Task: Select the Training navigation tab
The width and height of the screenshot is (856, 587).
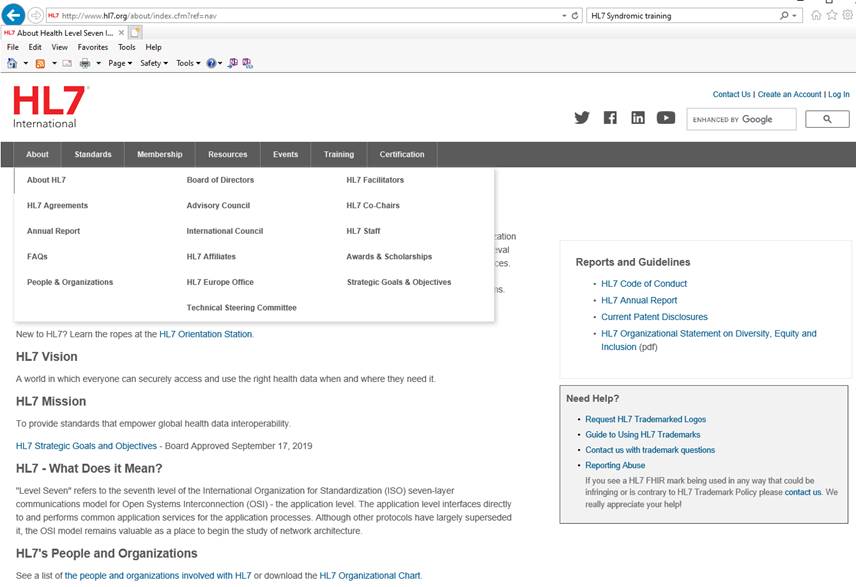Action: point(339,155)
